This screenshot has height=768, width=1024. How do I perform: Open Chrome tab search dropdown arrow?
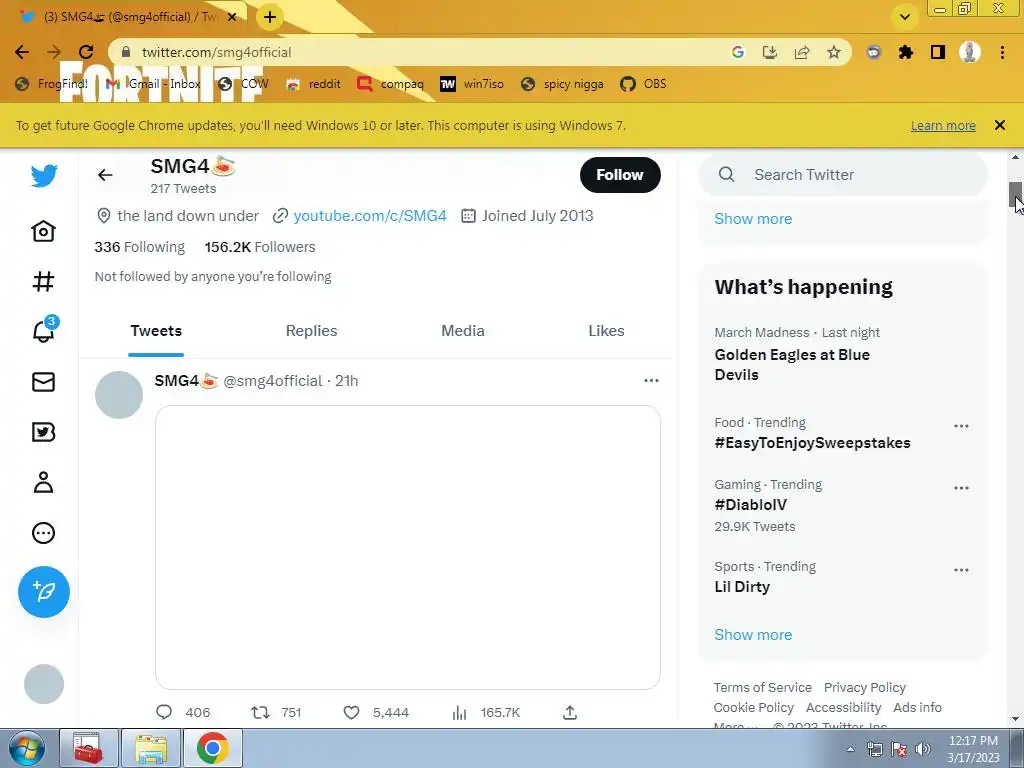pos(905,17)
